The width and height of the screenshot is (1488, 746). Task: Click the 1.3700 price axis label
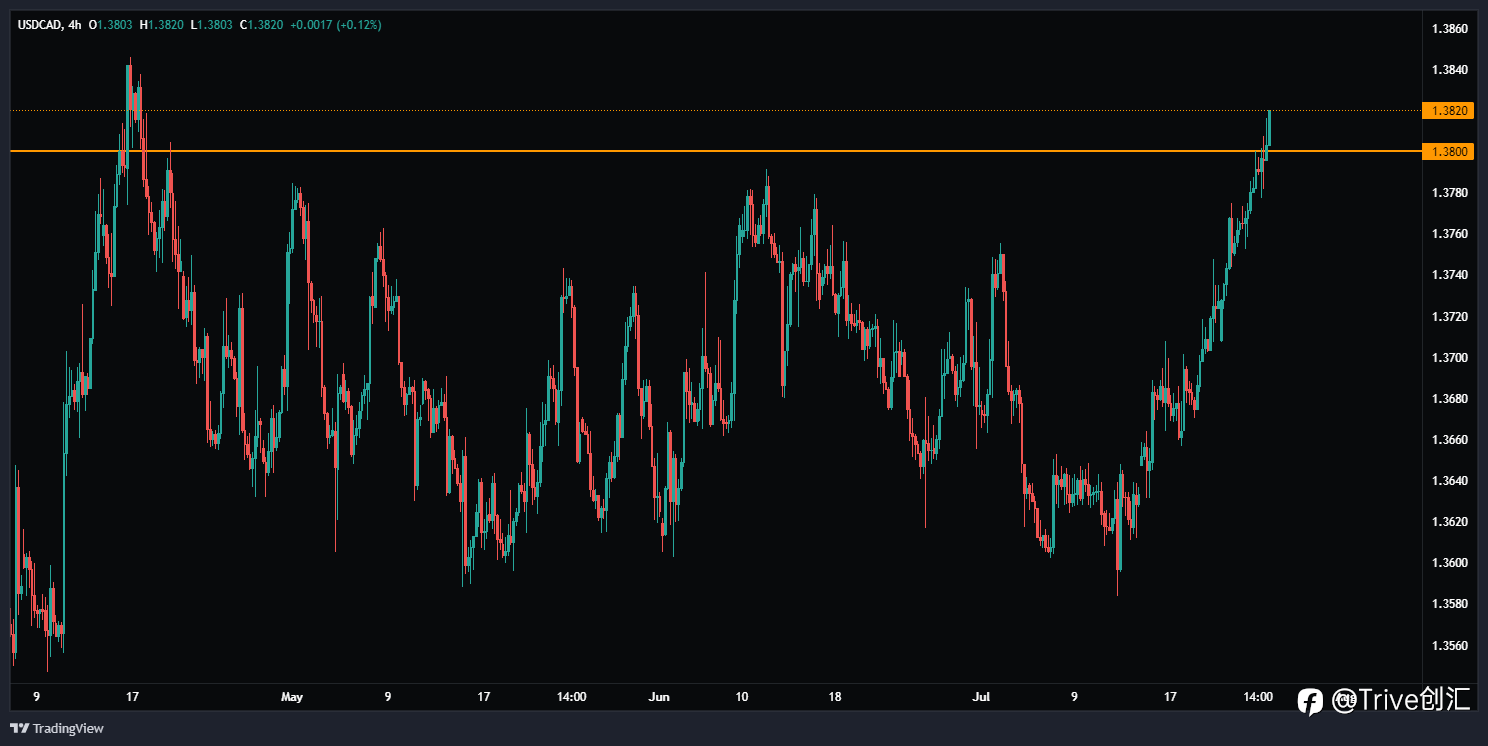(x=1449, y=358)
